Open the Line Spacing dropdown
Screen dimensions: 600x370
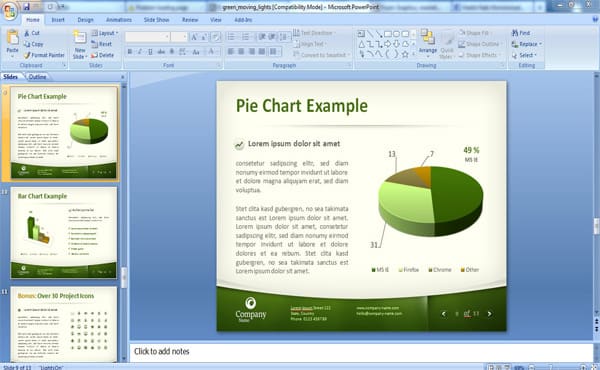(284, 37)
